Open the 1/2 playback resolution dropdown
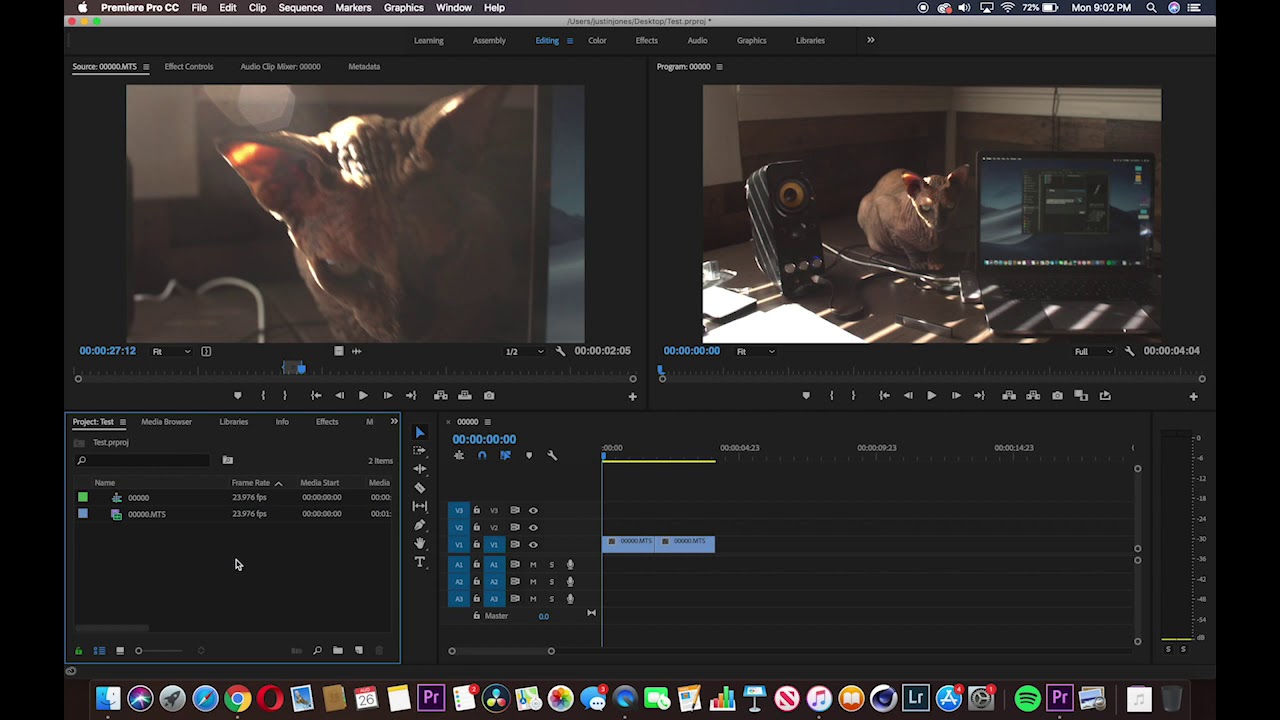 point(523,351)
